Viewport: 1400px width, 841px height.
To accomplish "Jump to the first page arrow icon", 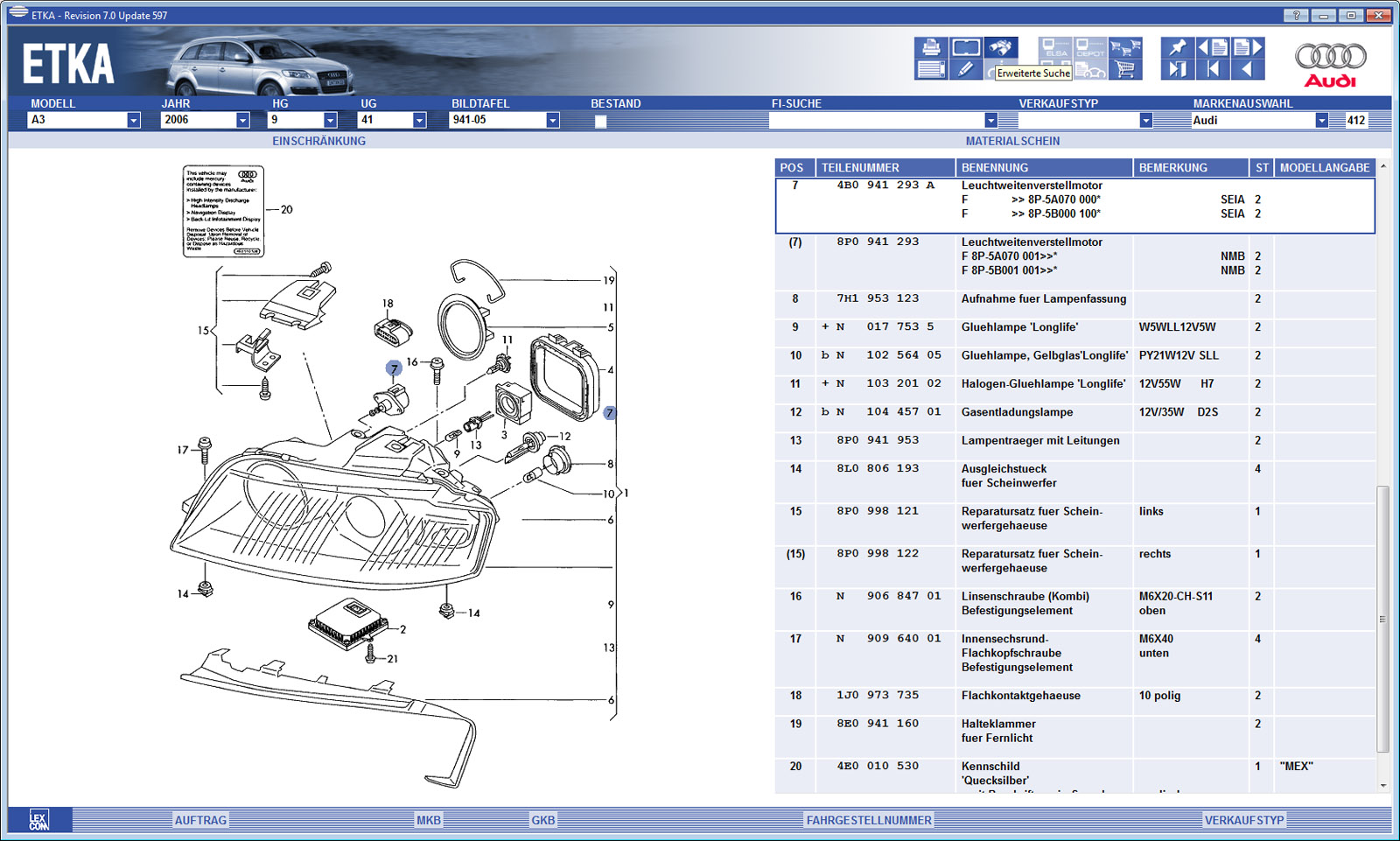I will pyautogui.click(x=1213, y=69).
